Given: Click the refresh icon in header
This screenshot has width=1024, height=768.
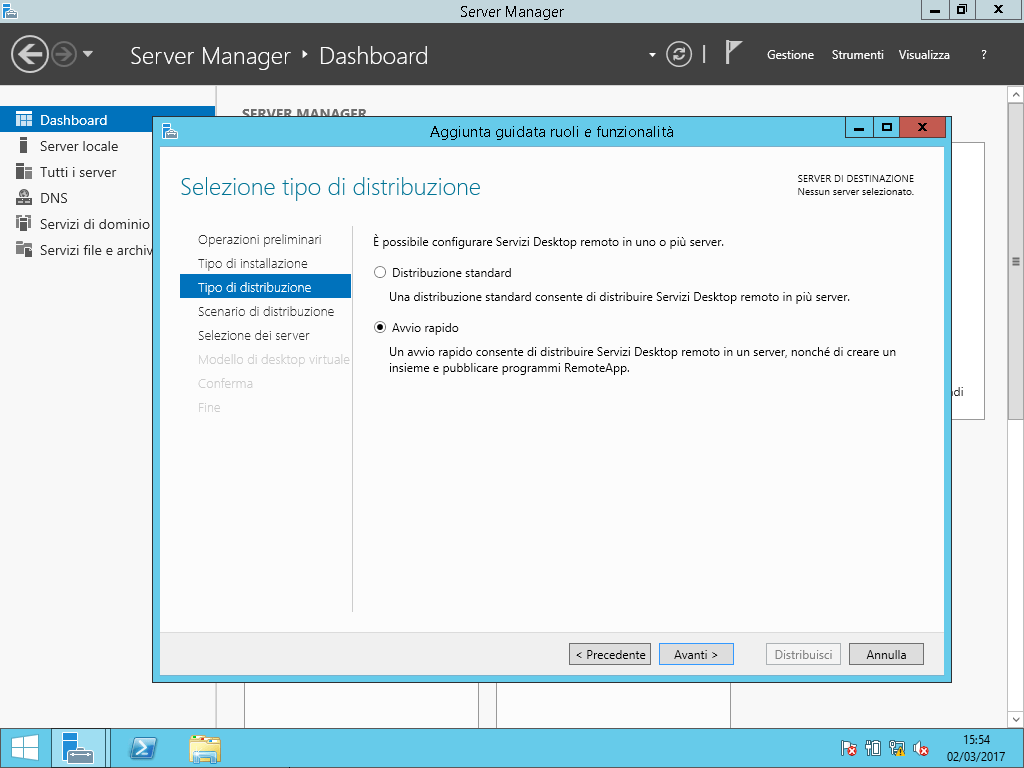Looking at the screenshot, I should click(x=679, y=54).
